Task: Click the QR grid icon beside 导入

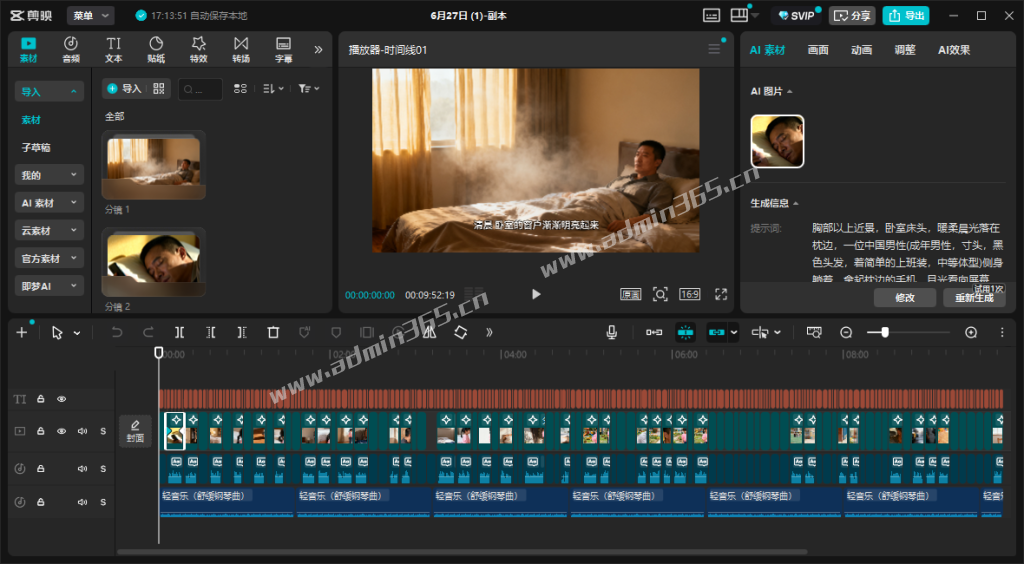Action: click(x=159, y=89)
